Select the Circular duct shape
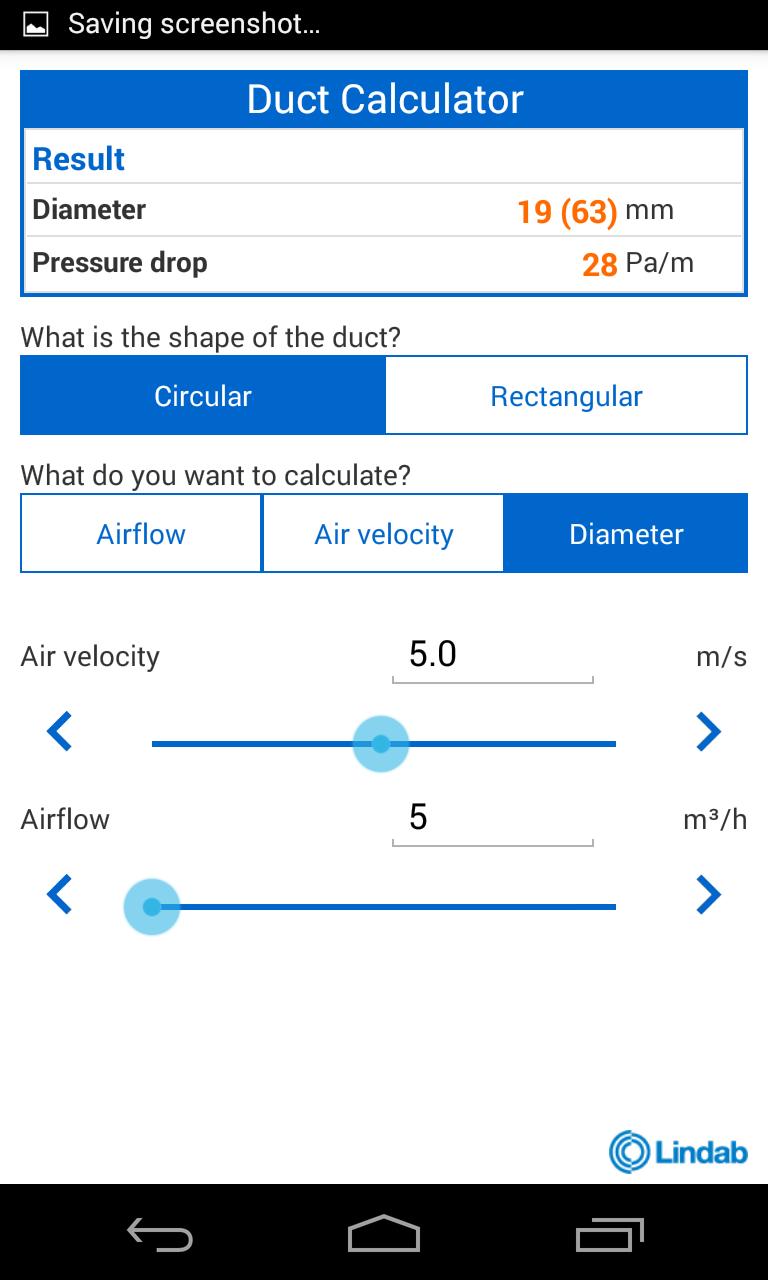 (203, 396)
